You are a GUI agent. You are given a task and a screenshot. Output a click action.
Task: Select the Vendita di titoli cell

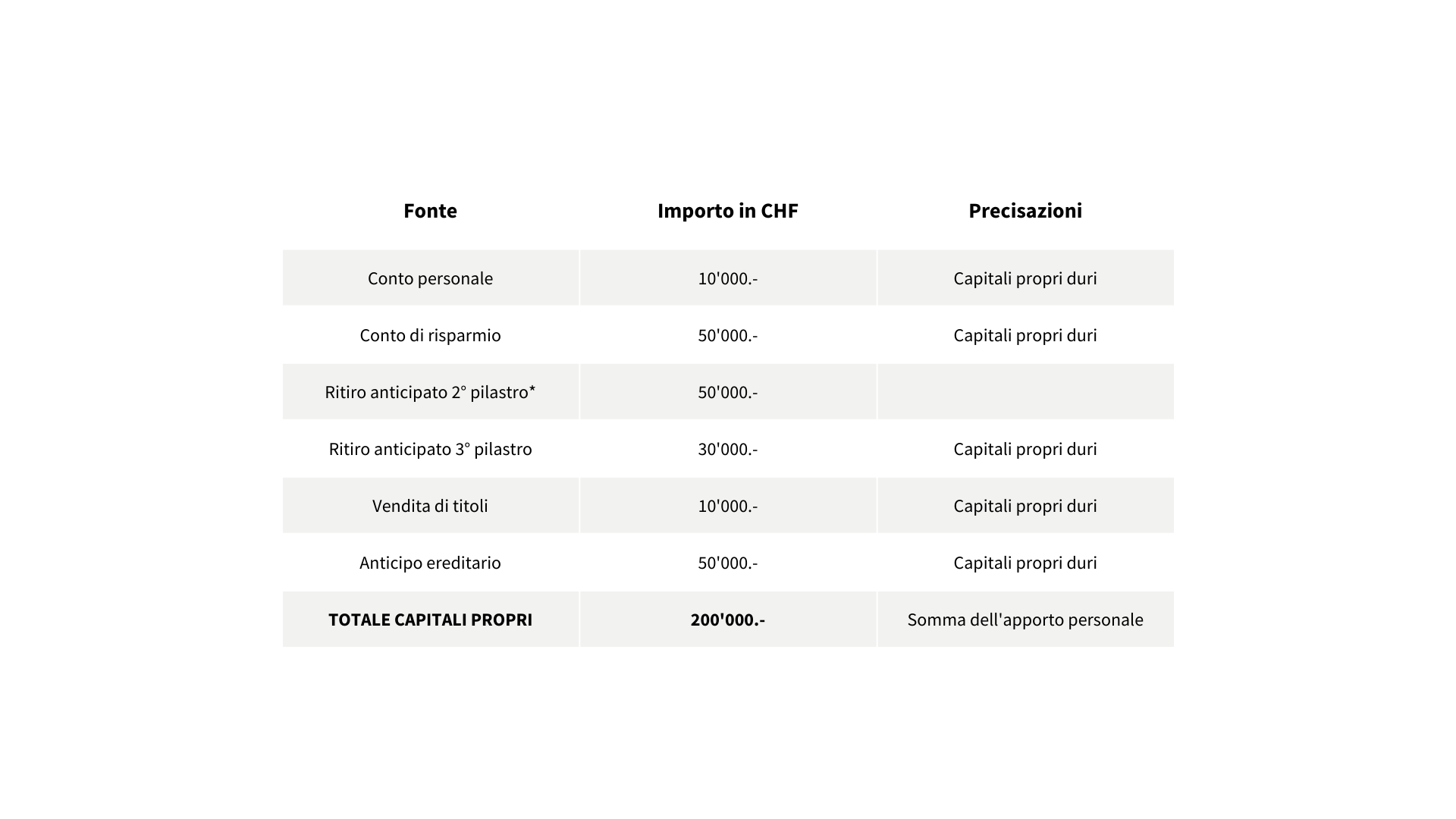click(x=430, y=506)
